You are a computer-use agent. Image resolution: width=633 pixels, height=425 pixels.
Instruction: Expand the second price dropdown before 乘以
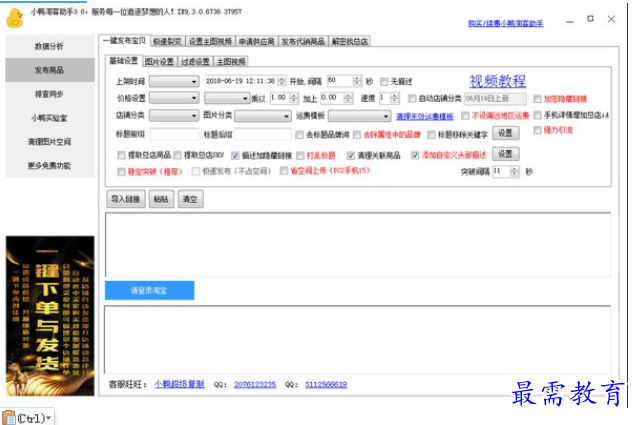point(227,98)
